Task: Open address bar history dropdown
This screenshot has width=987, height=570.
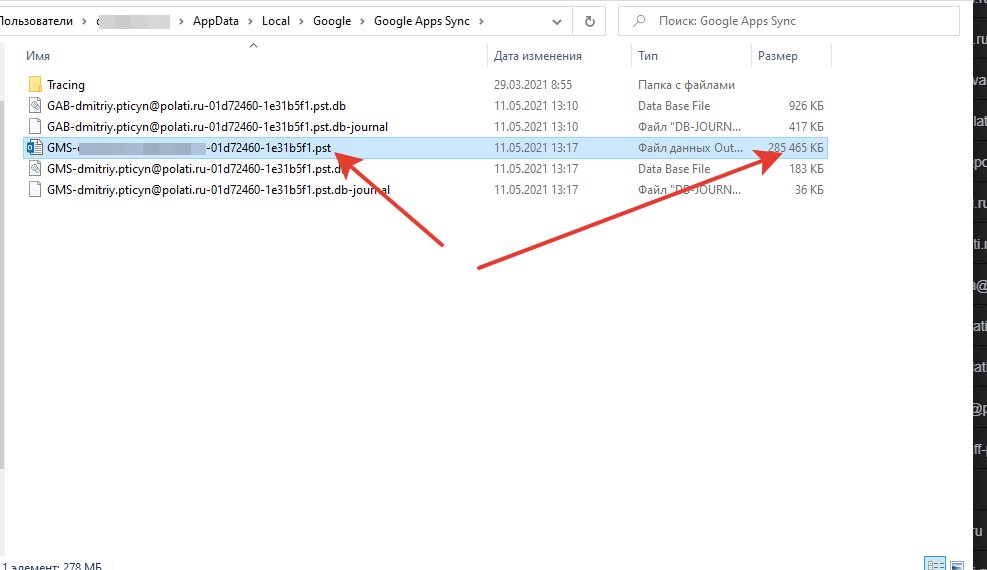Action: click(x=556, y=21)
